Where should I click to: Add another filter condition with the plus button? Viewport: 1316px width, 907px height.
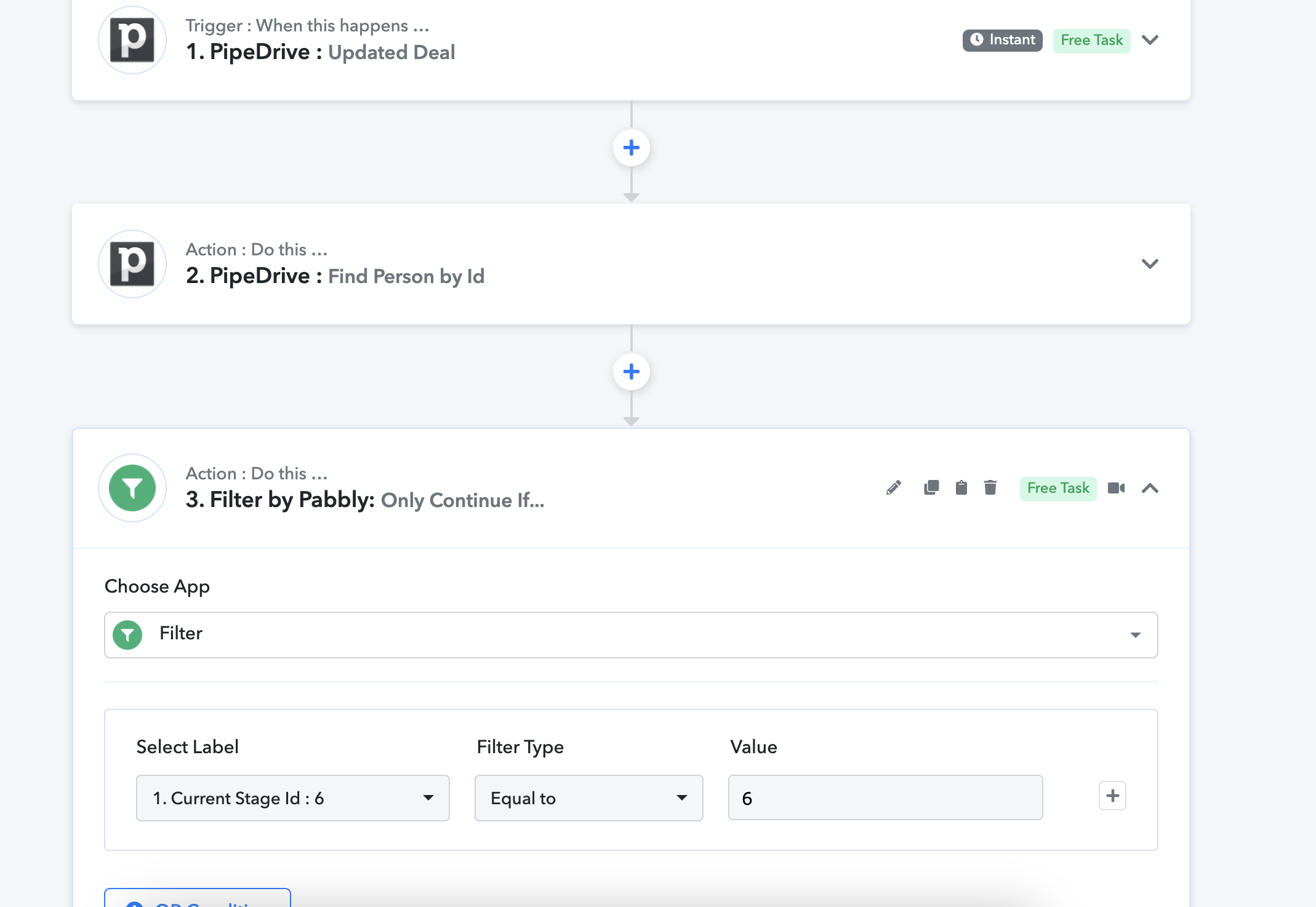pyautogui.click(x=1112, y=796)
